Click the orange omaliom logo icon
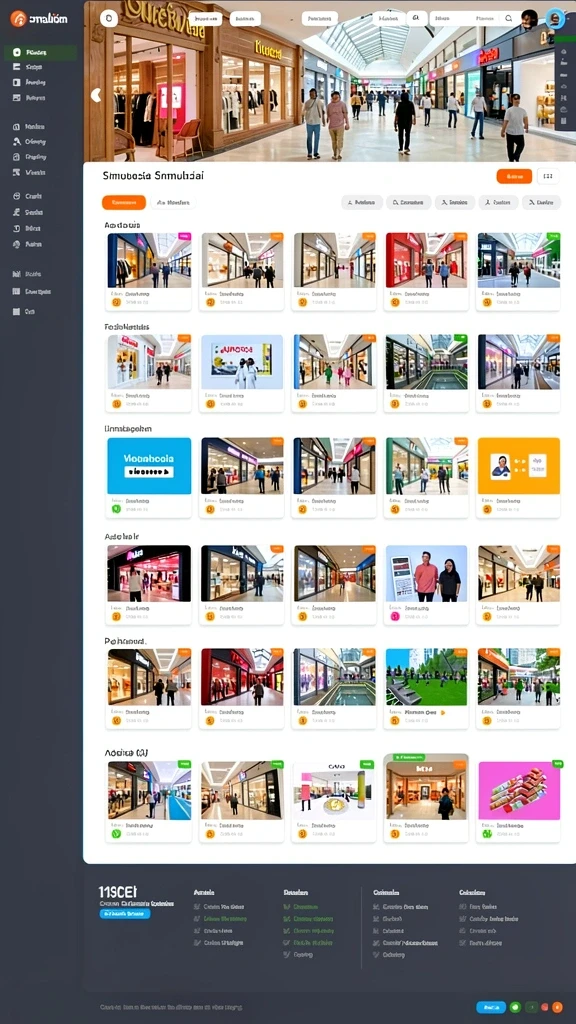 tap(18, 19)
